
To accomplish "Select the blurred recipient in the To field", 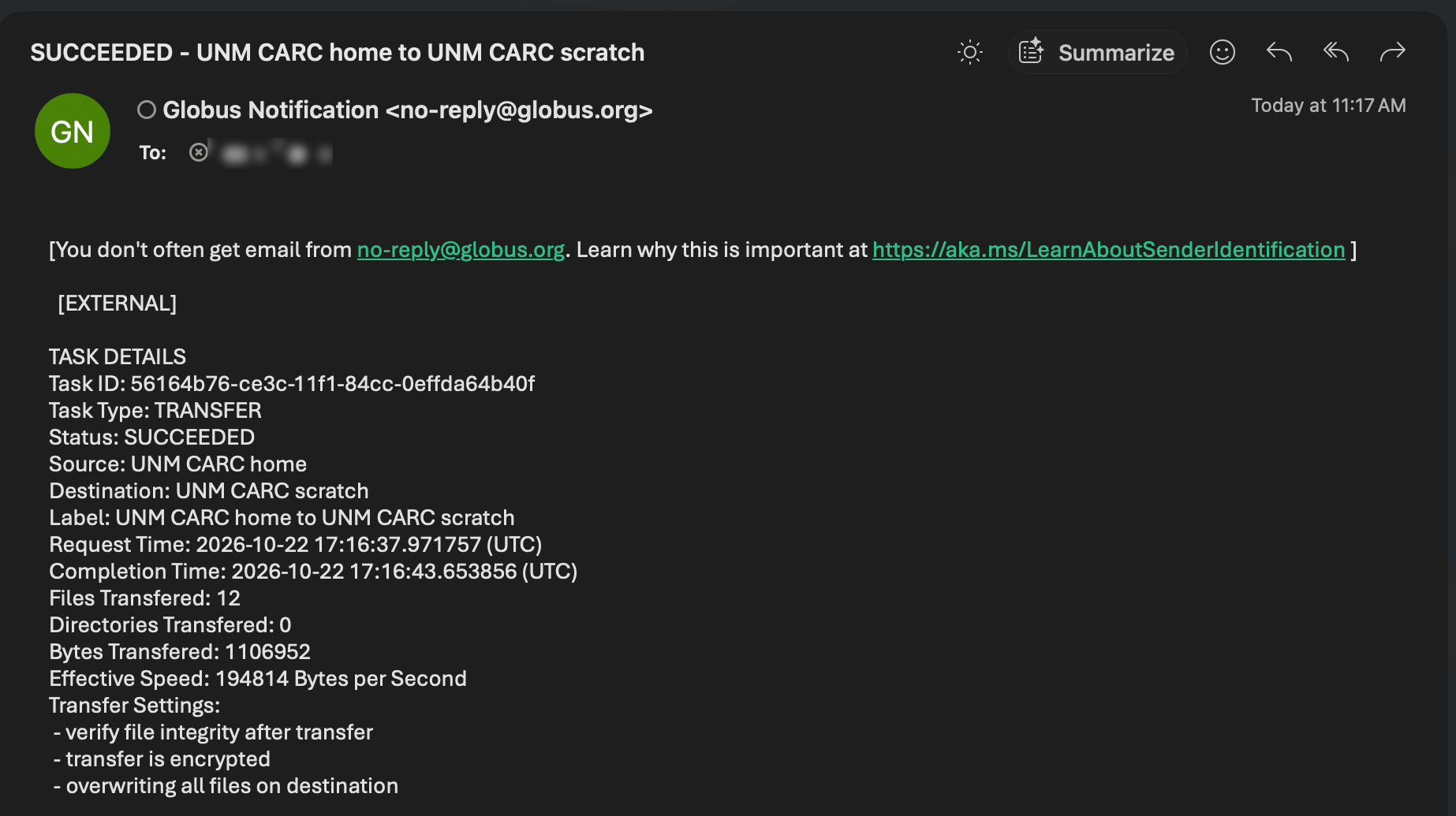I will [x=273, y=152].
